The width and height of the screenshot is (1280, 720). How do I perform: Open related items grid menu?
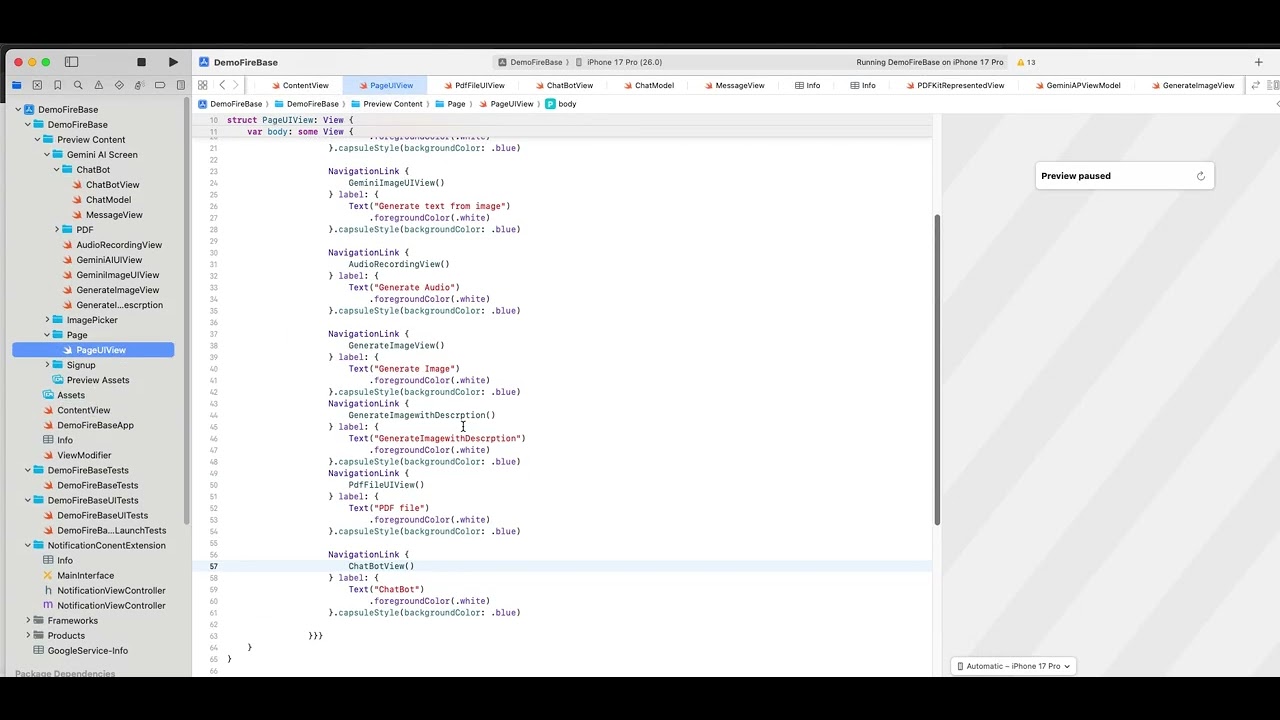[x=203, y=85]
